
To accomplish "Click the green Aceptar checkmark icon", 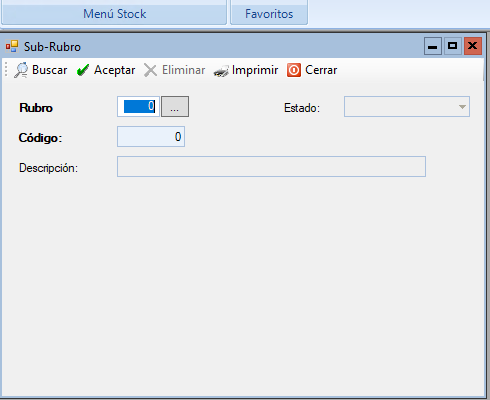I will tap(83, 70).
